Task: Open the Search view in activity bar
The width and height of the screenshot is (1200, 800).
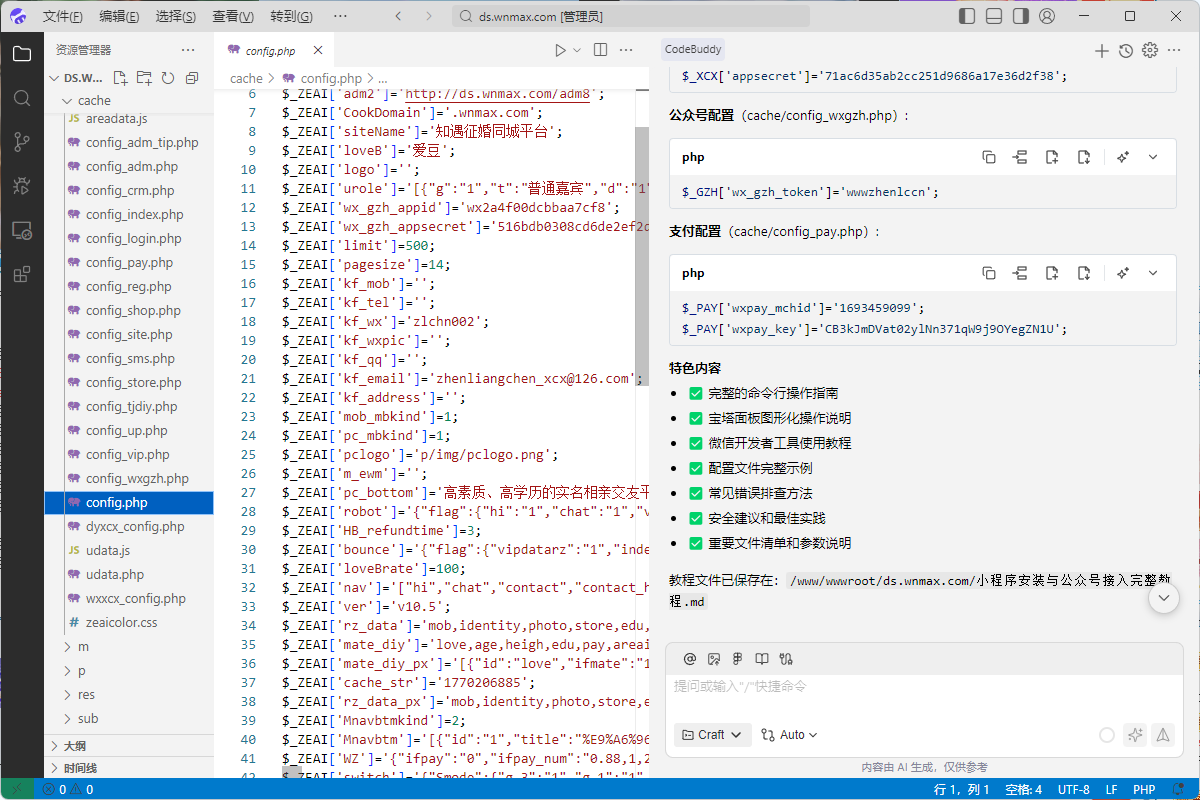Action: [x=22, y=98]
